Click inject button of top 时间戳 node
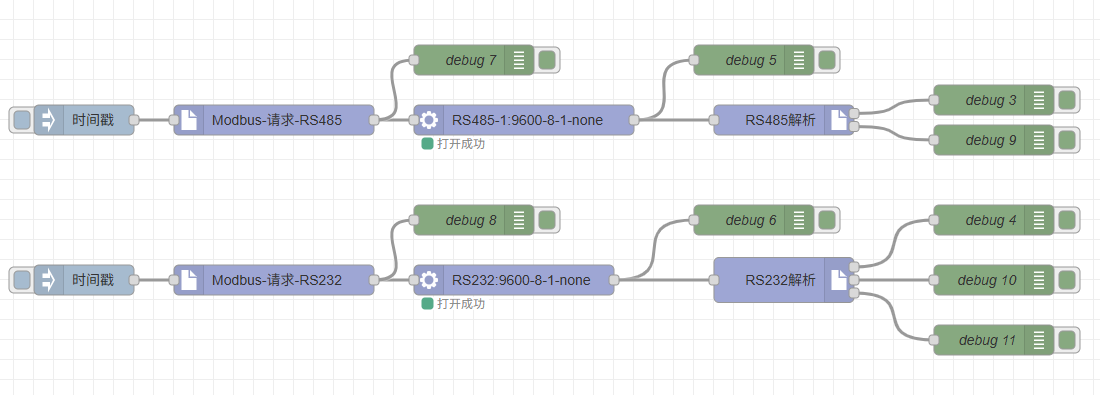 (x=22, y=120)
